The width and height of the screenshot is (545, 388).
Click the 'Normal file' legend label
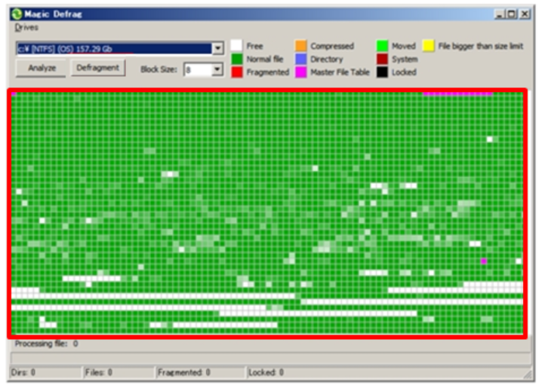pos(265,59)
